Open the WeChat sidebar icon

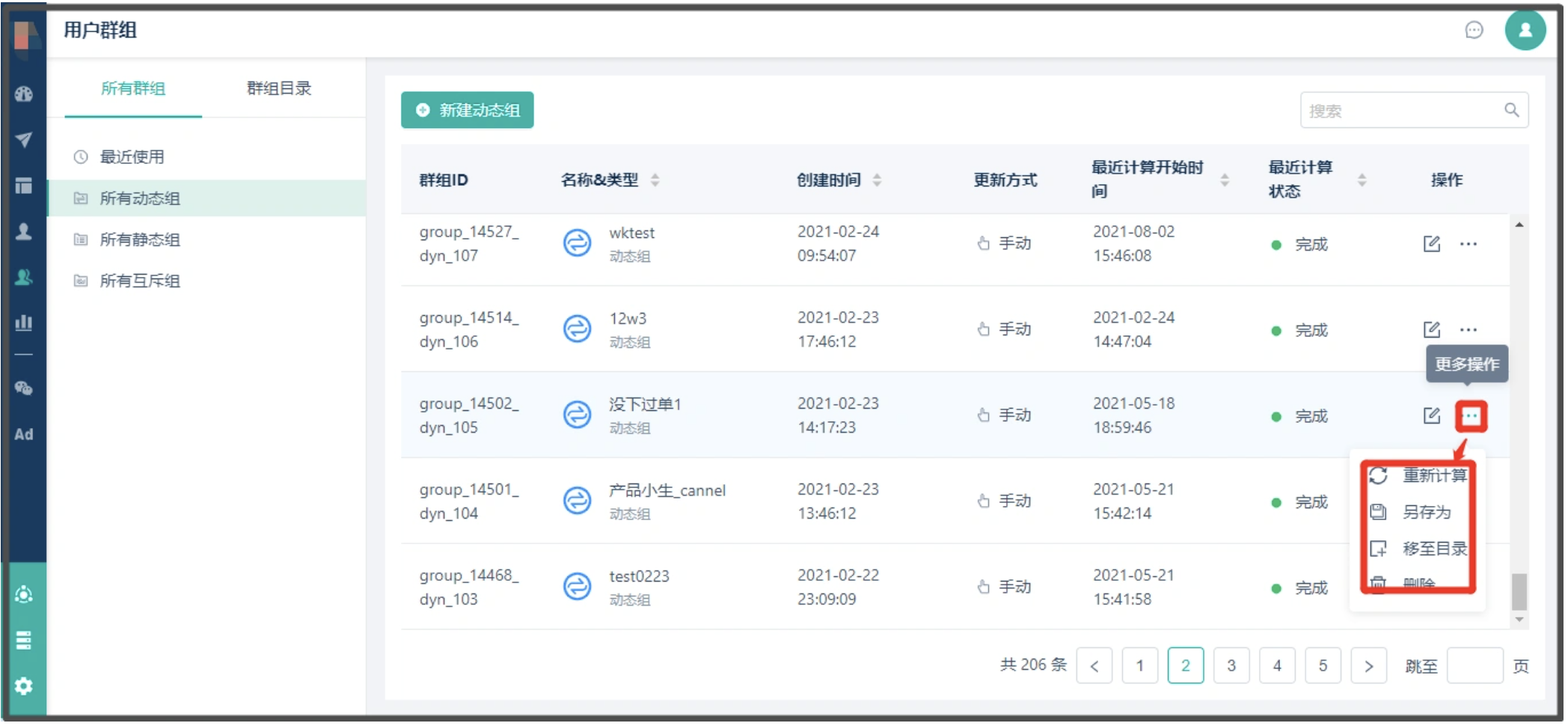(x=24, y=388)
